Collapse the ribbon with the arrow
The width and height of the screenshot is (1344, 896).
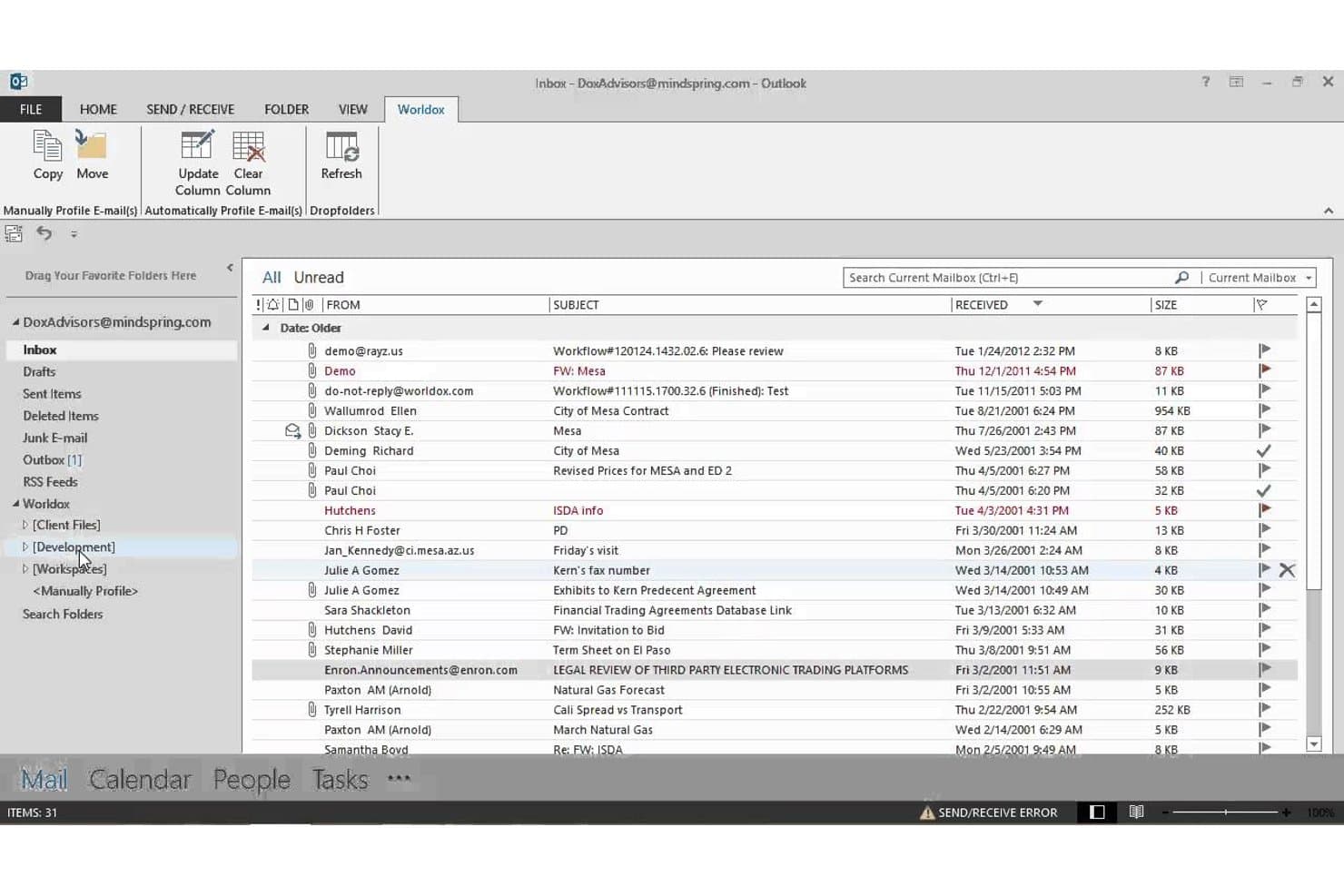click(1329, 211)
